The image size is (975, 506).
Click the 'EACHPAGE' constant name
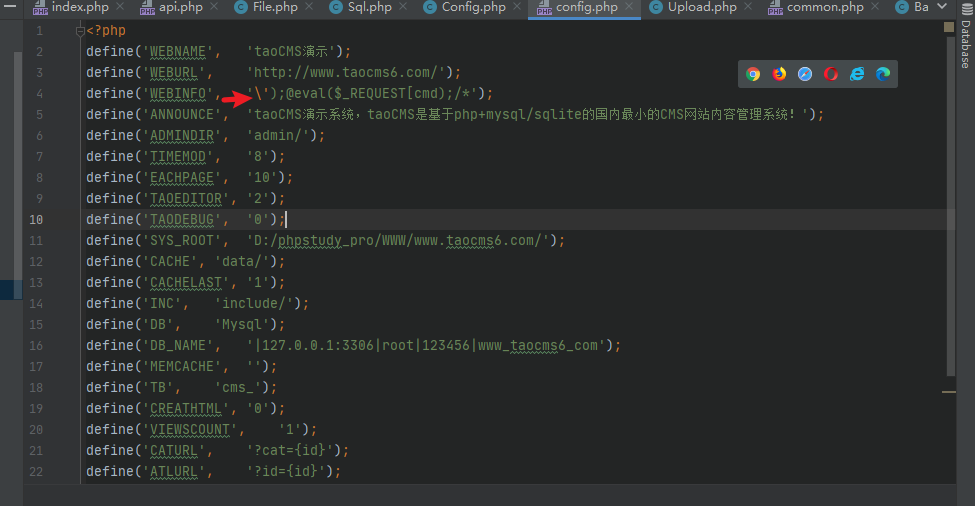point(182,178)
